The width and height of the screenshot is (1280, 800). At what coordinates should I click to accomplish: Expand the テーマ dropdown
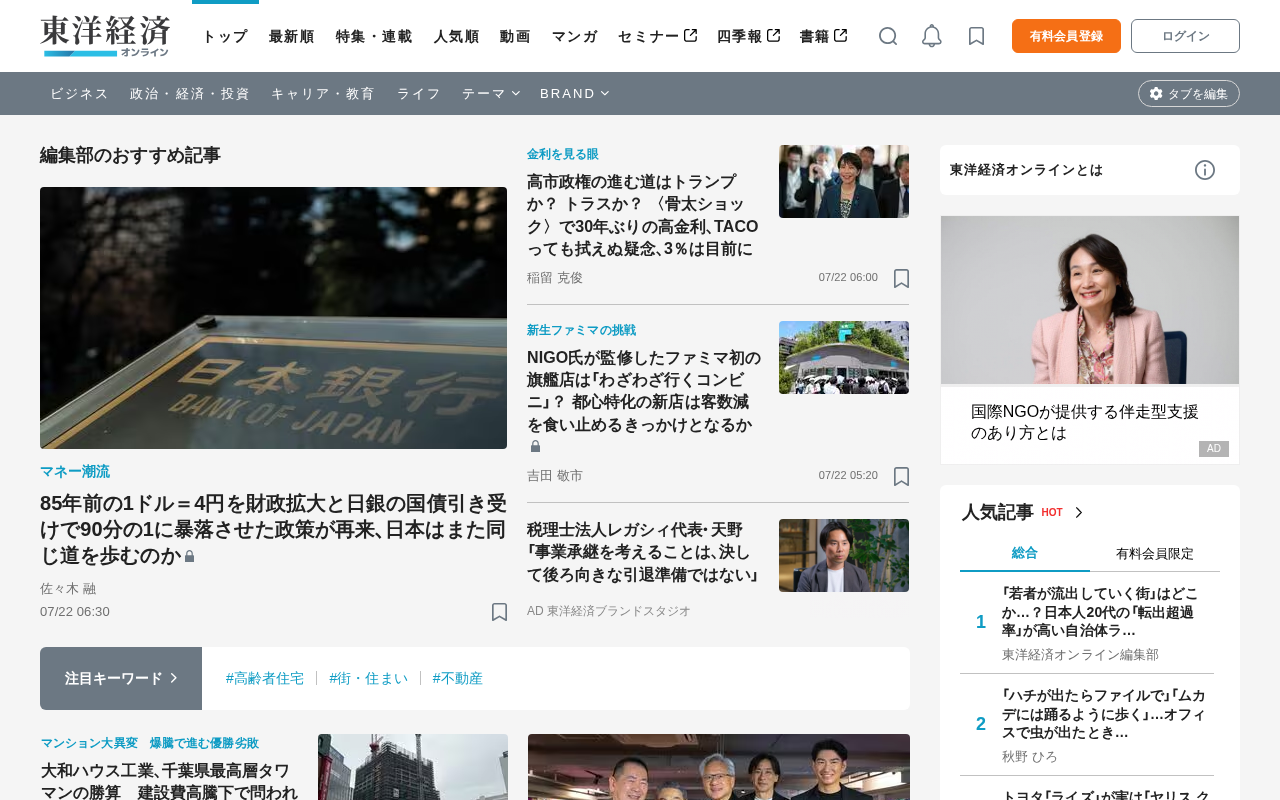click(x=491, y=93)
